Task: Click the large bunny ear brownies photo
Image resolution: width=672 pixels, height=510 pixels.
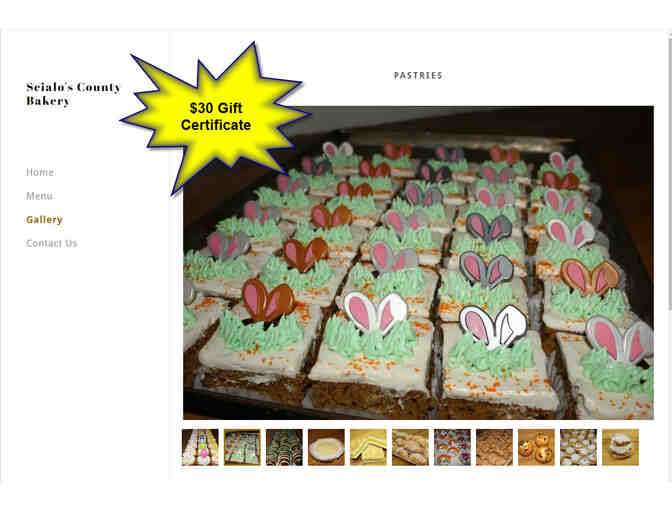Action: (x=418, y=262)
